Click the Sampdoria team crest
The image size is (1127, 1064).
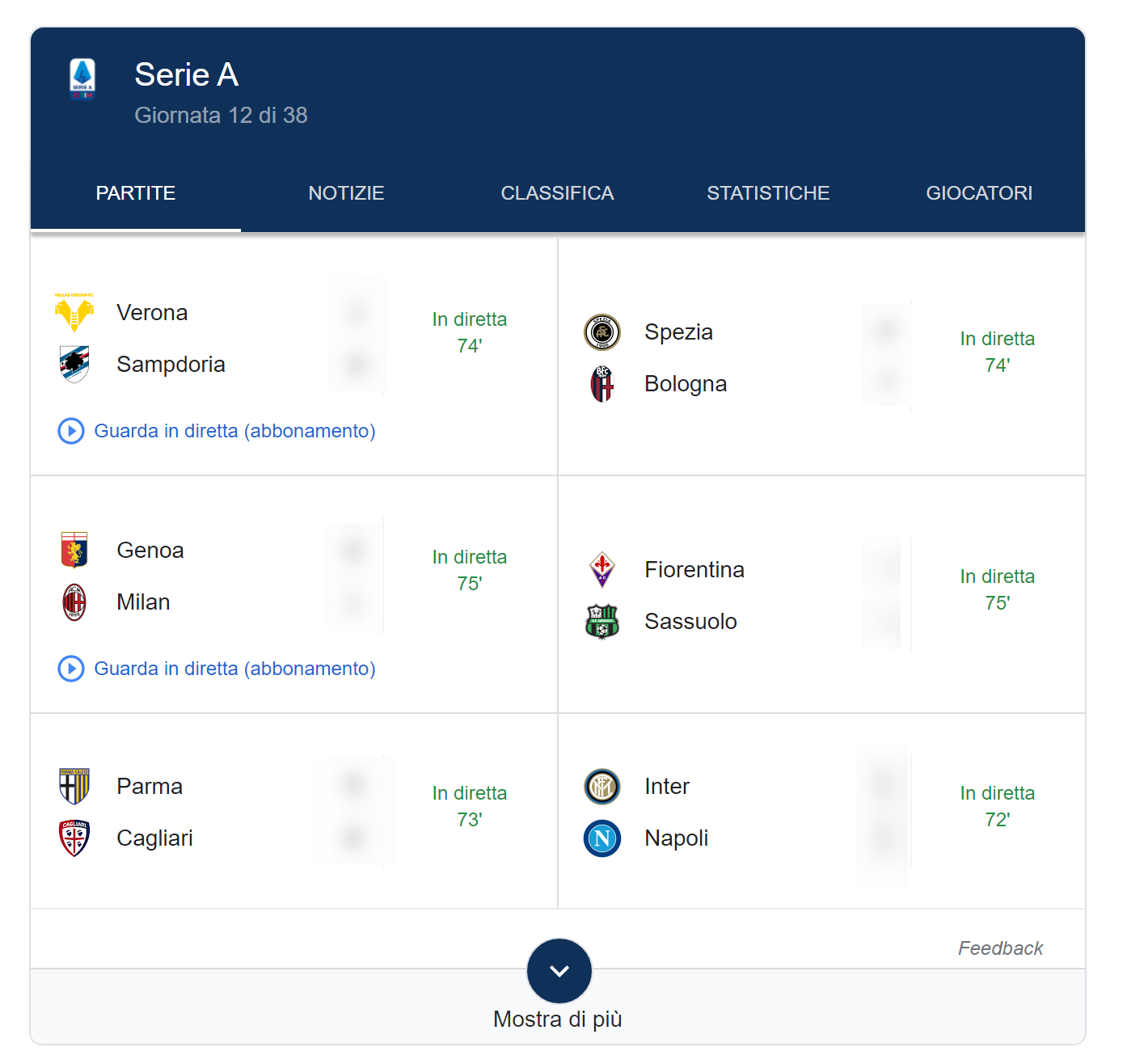point(74,365)
